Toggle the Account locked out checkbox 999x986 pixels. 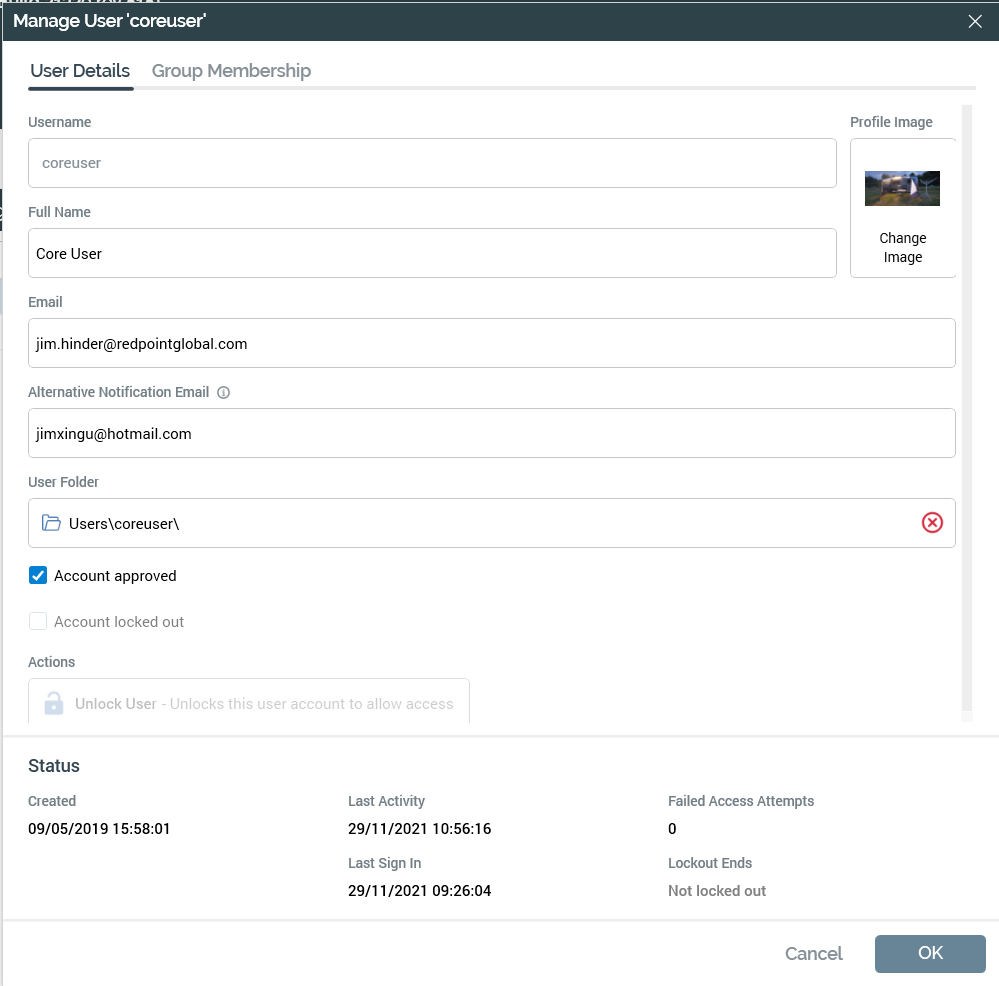pyautogui.click(x=38, y=622)
